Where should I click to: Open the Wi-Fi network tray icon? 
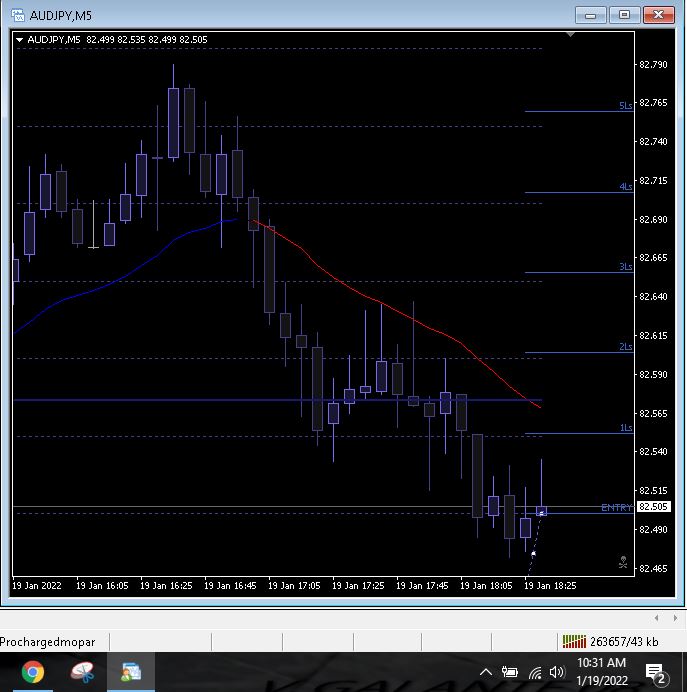point(535,673)
